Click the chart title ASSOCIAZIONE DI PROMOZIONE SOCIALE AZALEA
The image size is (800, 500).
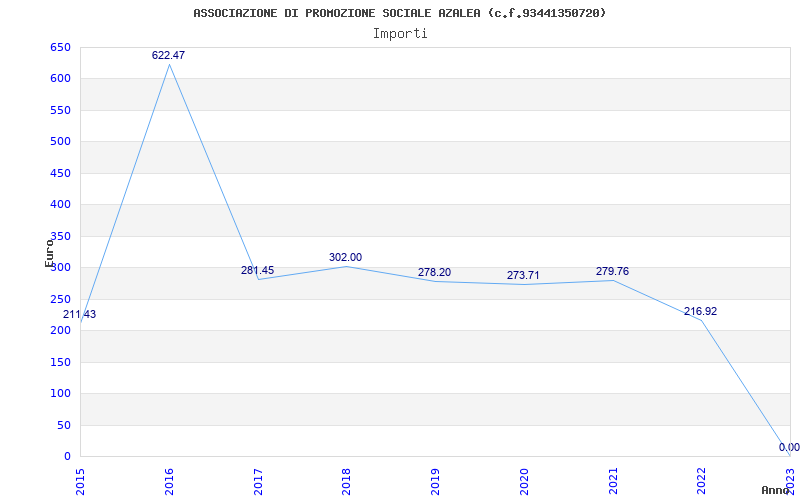399,13
